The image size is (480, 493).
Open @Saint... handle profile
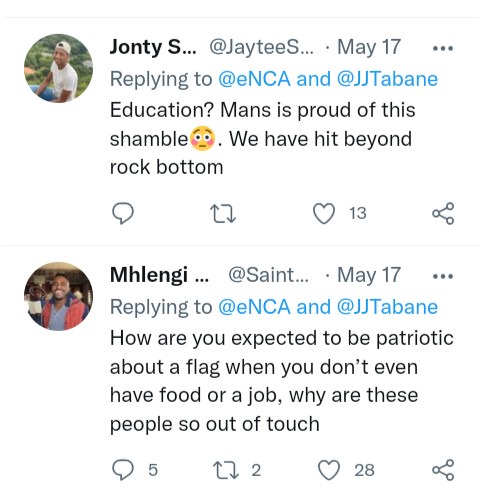point(268,275)
